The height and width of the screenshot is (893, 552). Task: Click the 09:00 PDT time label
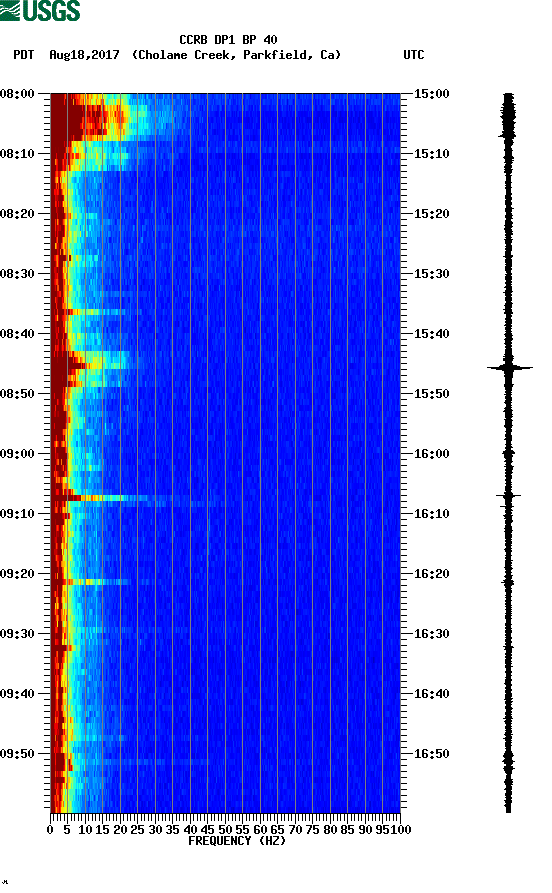[17, 454]
